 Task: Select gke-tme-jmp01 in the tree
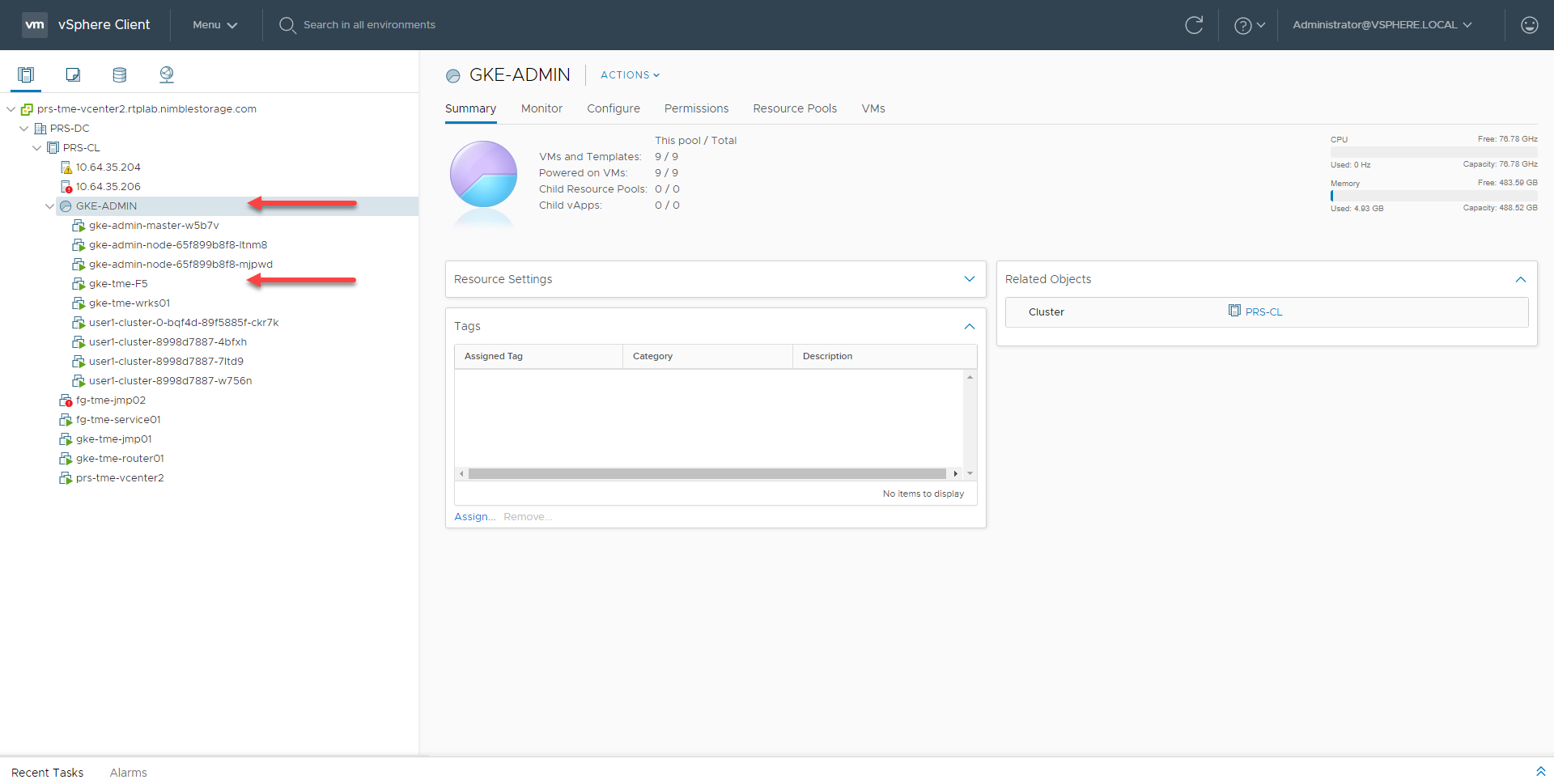click(x=114, y=439)
